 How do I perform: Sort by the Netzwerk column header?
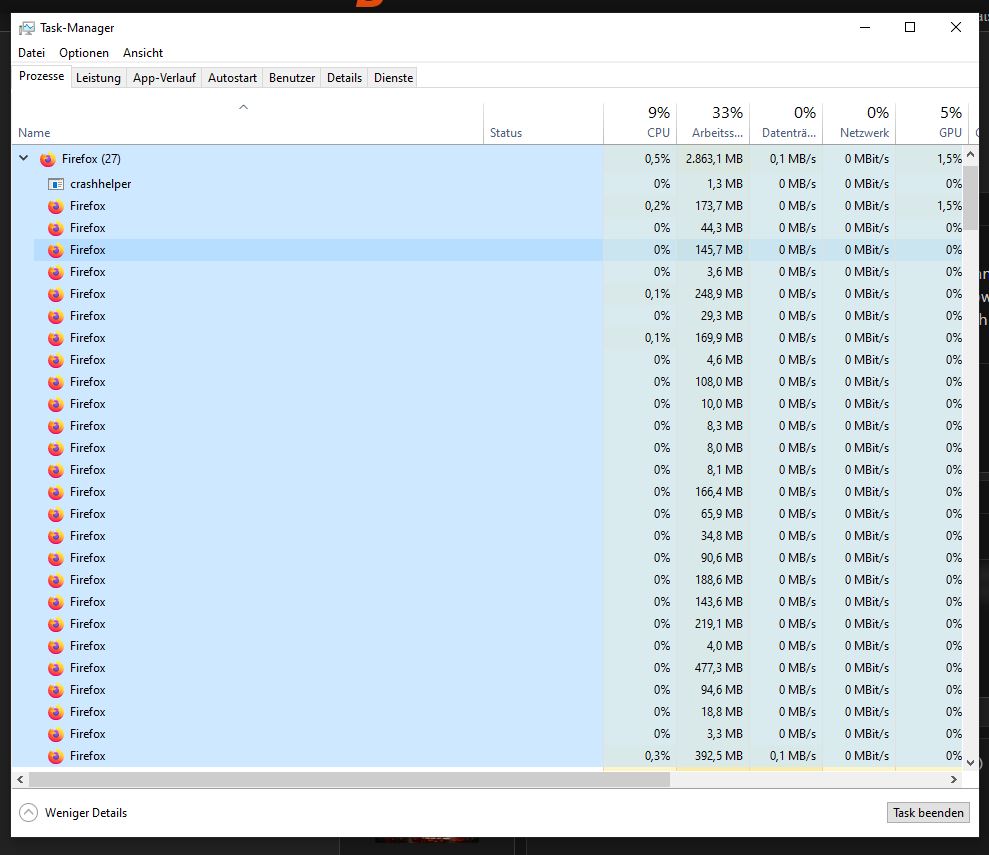[859, 124]
